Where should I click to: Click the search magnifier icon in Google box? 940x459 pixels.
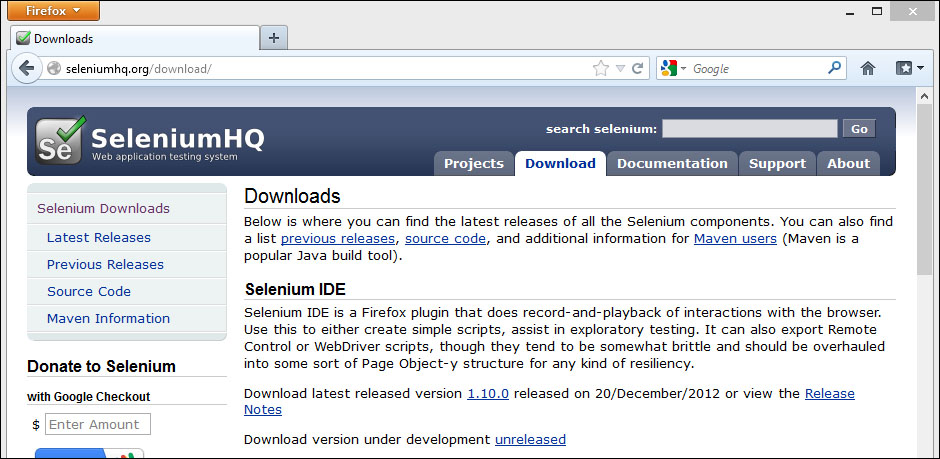coord(835,68)
